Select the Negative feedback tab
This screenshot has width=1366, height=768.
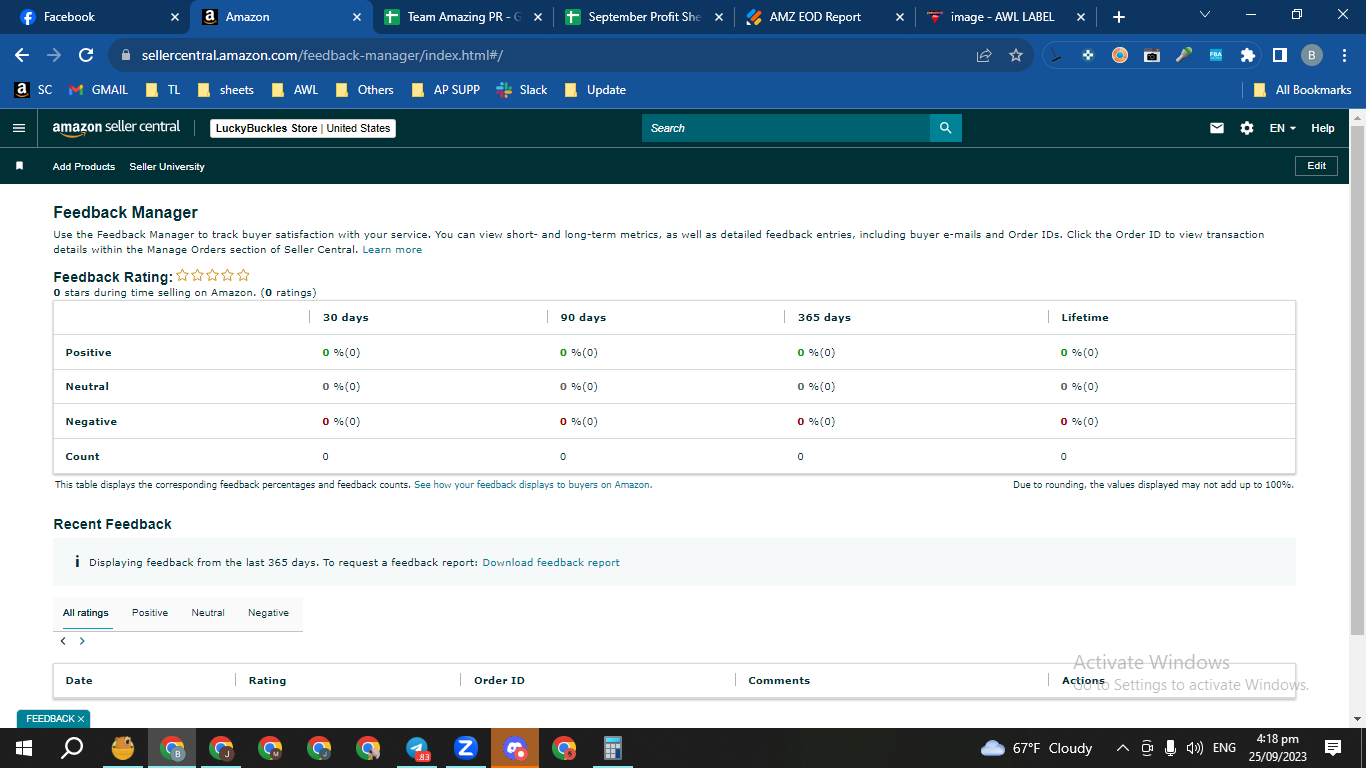coord(268,613)
